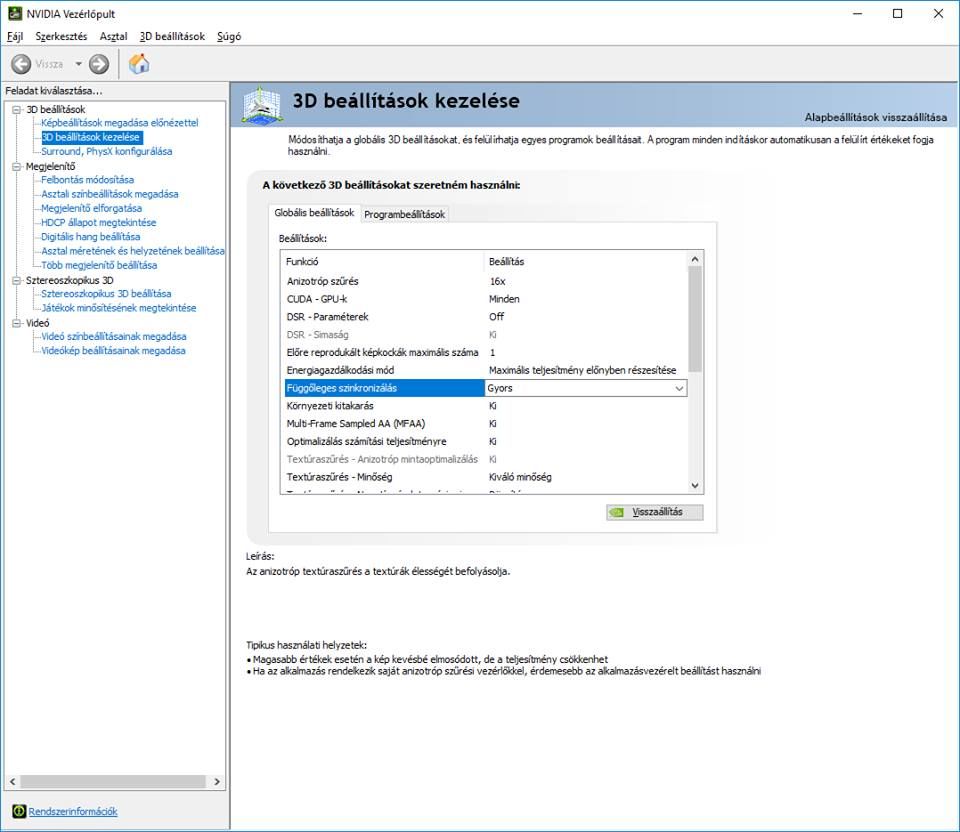960x832 pixels.
Task: Open Asztali színbeállítások megadása
Action: [110, 194]
